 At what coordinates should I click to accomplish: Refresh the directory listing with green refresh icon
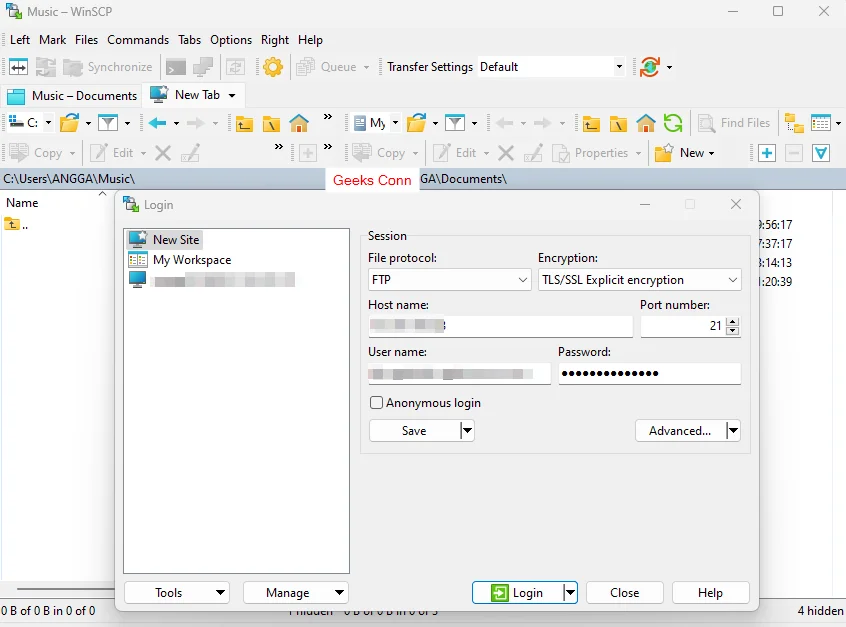[x=673, y=123]
